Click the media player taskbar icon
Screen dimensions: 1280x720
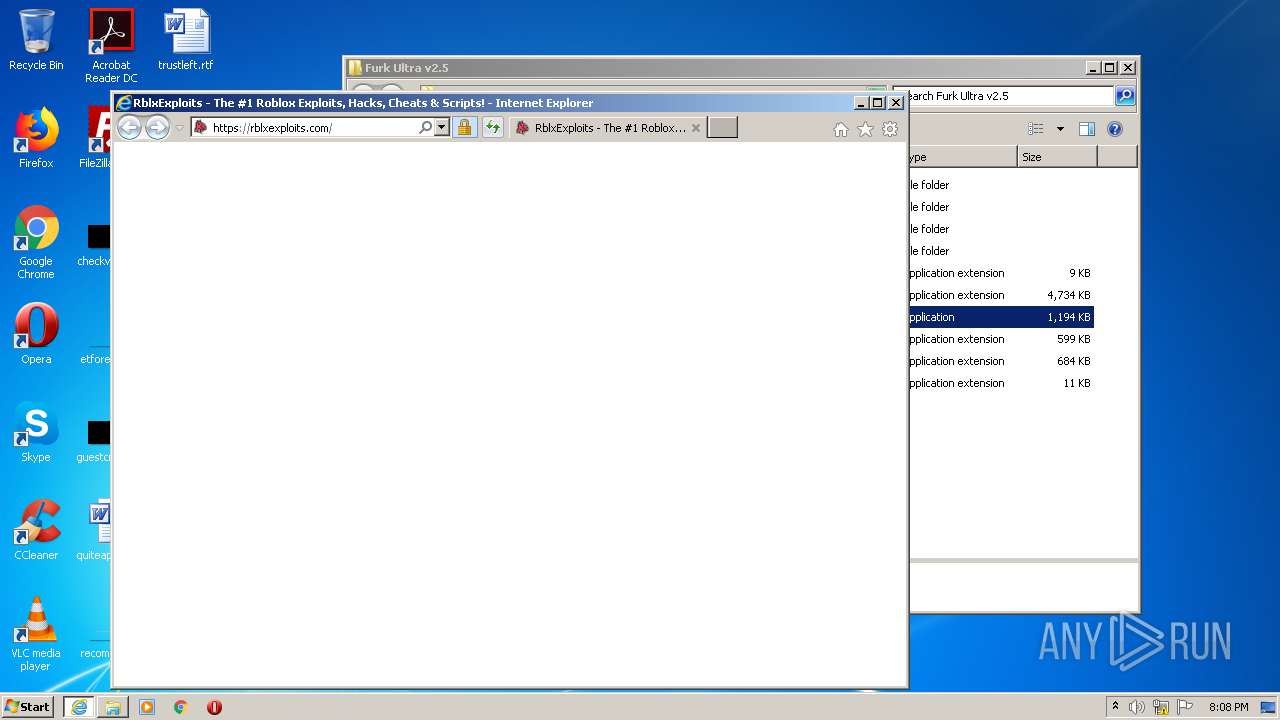coord(147,707)
